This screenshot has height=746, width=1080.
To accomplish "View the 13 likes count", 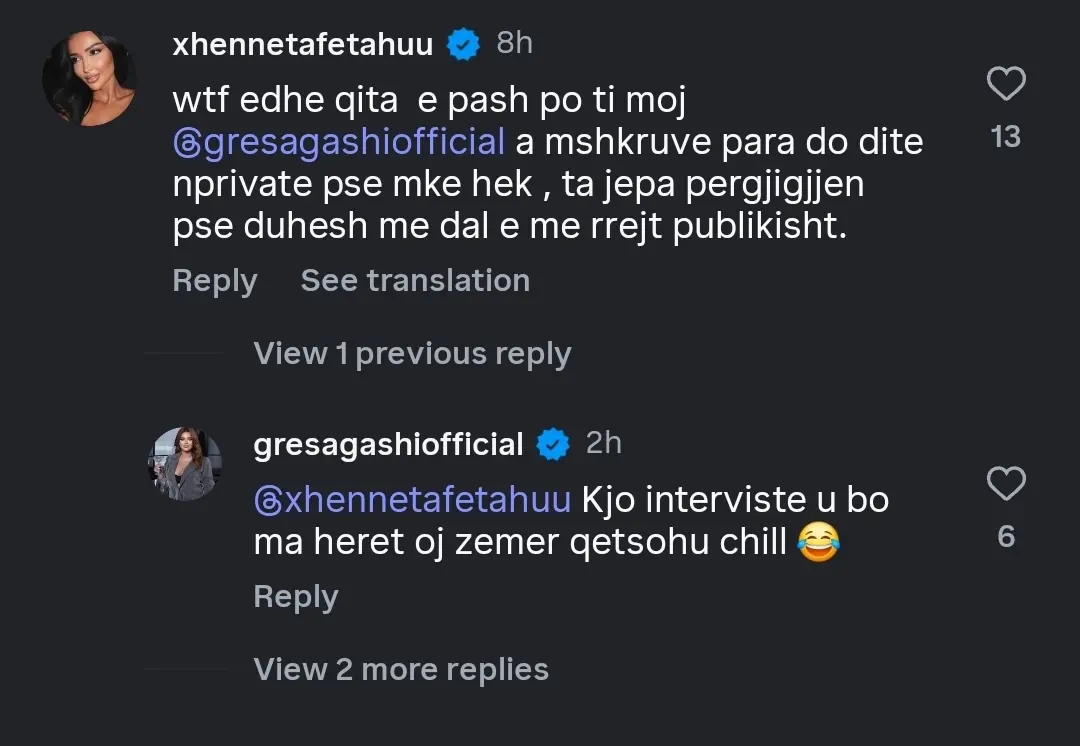I will [x=1006, y=136].
